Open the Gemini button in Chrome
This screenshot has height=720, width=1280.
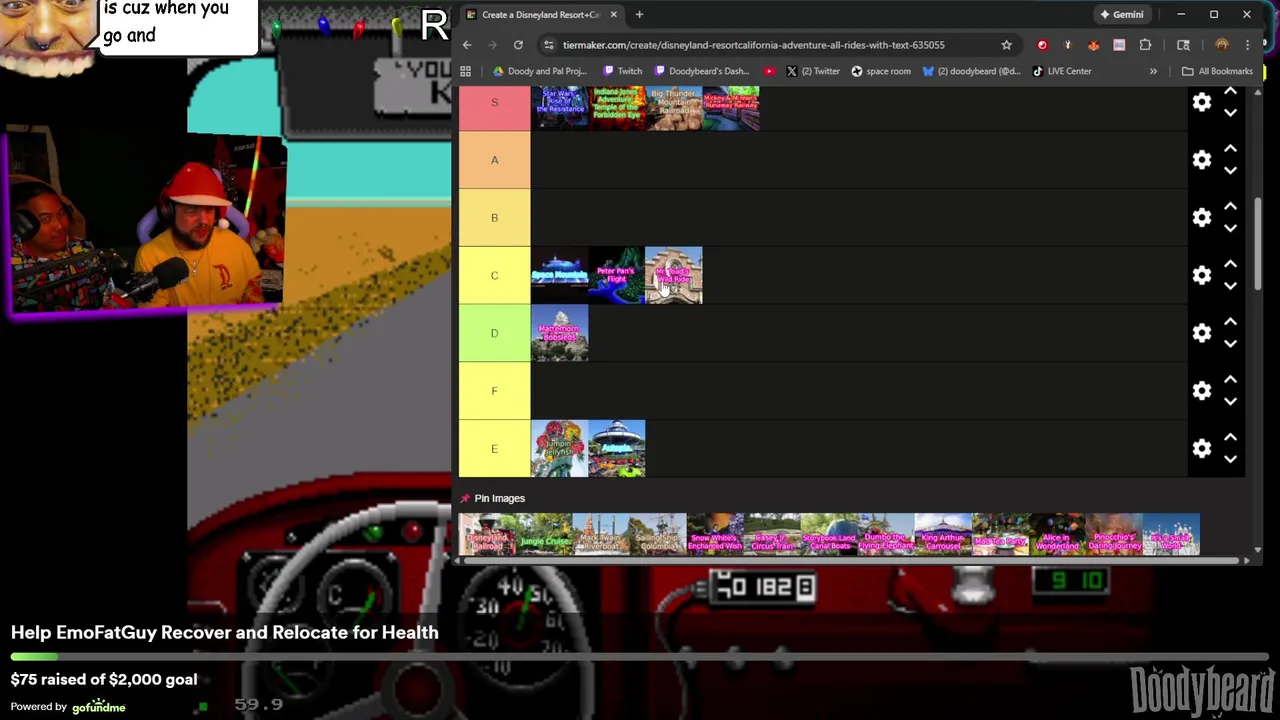click(1121, 14)
